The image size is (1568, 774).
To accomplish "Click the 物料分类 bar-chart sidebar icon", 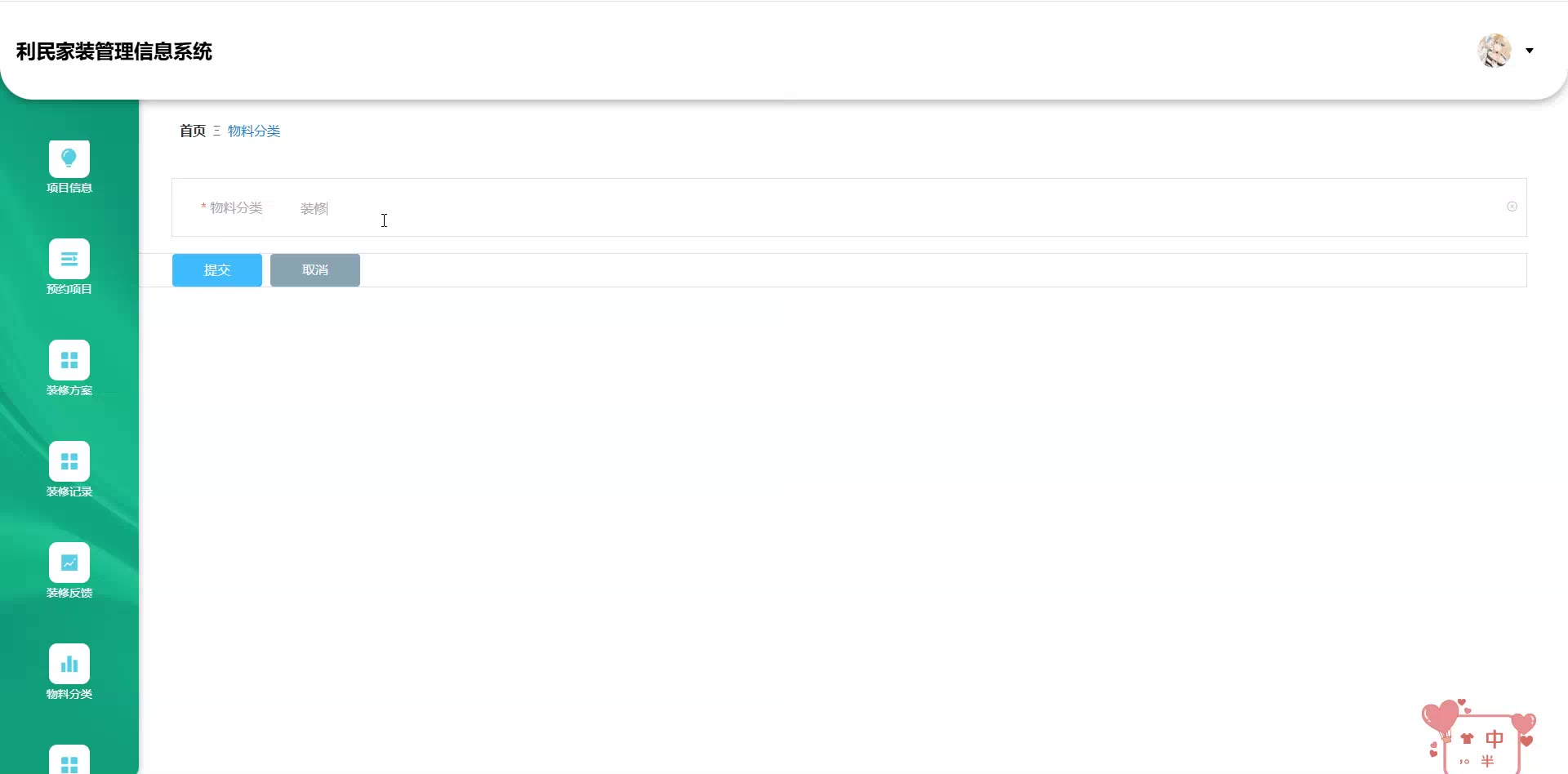I will click(69, 665).
